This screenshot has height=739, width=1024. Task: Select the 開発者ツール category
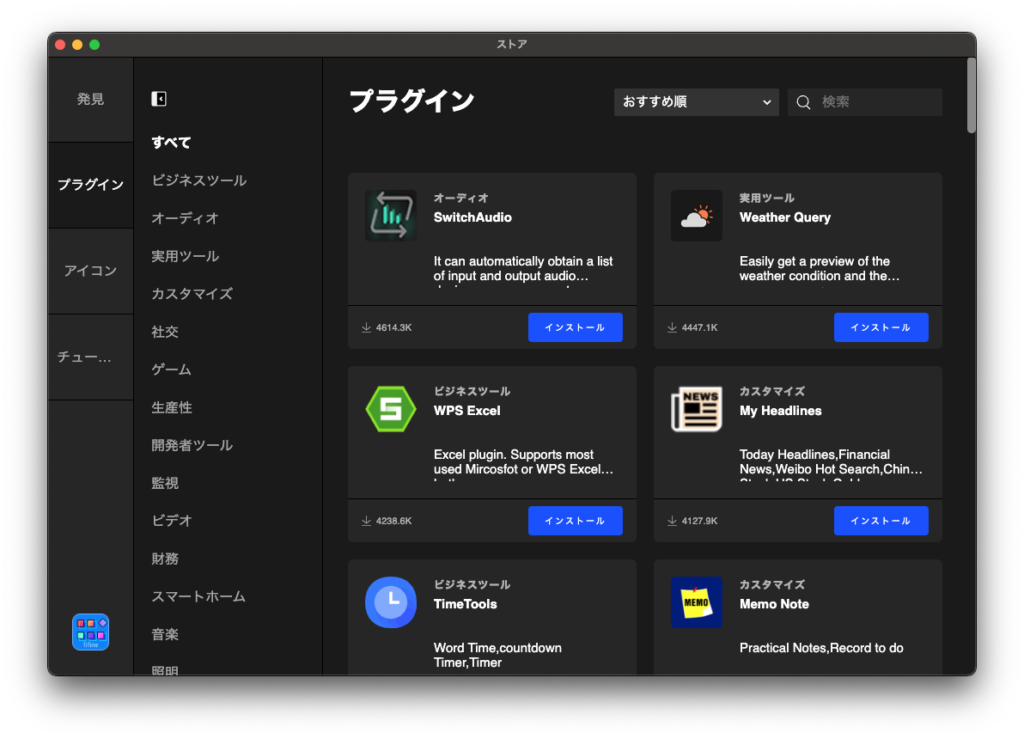[190, 445]
